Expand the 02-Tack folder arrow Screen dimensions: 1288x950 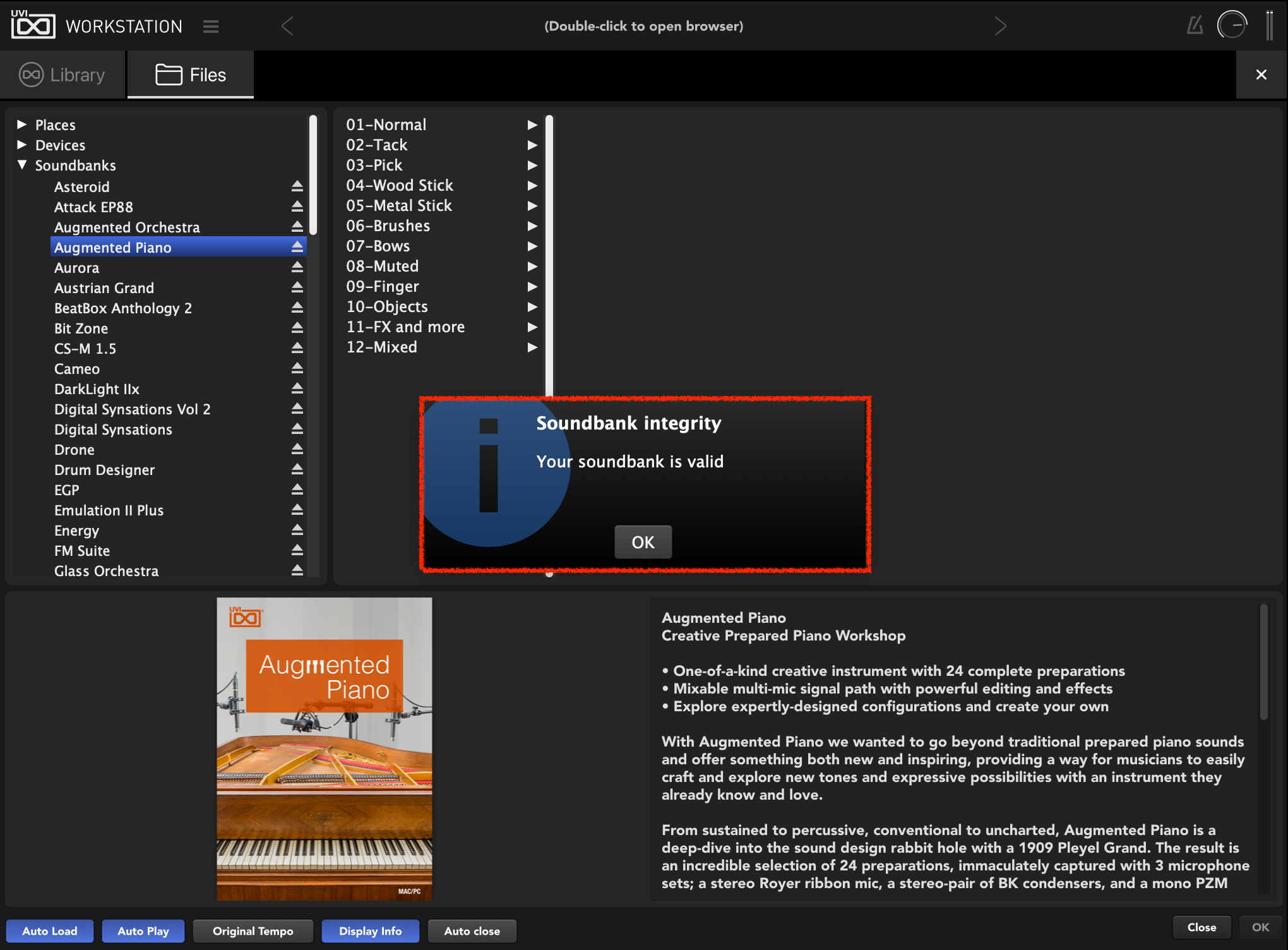532,145
